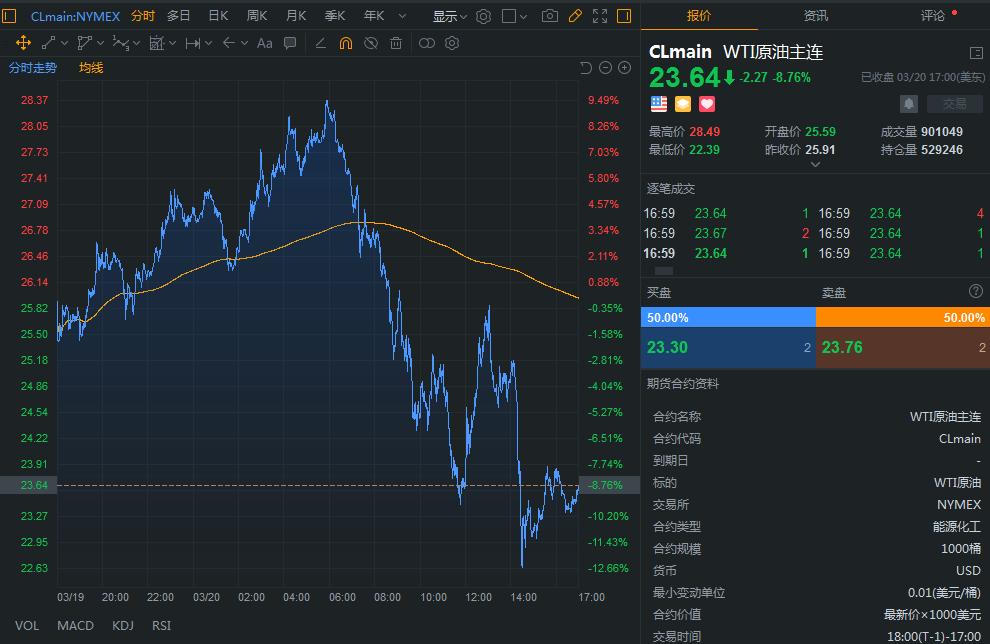Activate the magnet snap drawing tool
The width and height of the screenshot is (990, 644).
[x=345, y=43]
